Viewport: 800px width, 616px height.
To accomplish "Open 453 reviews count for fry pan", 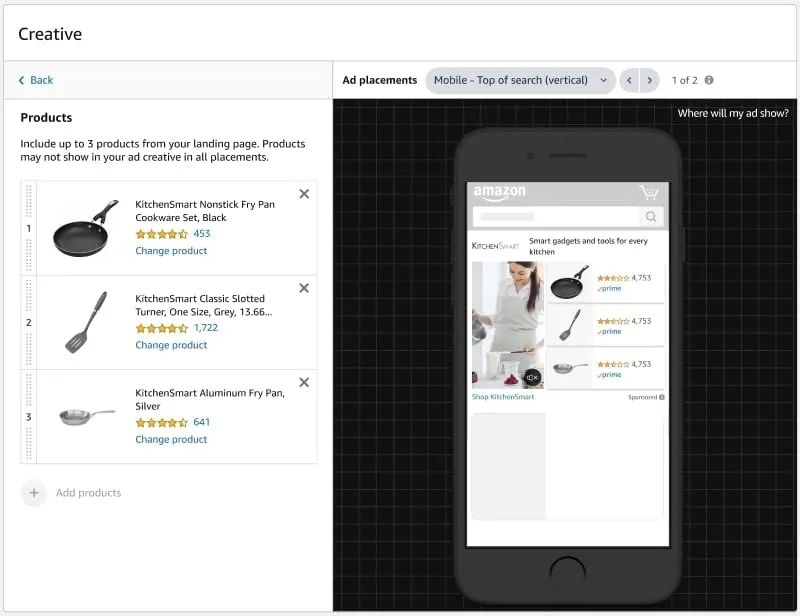I will (202, 234).
